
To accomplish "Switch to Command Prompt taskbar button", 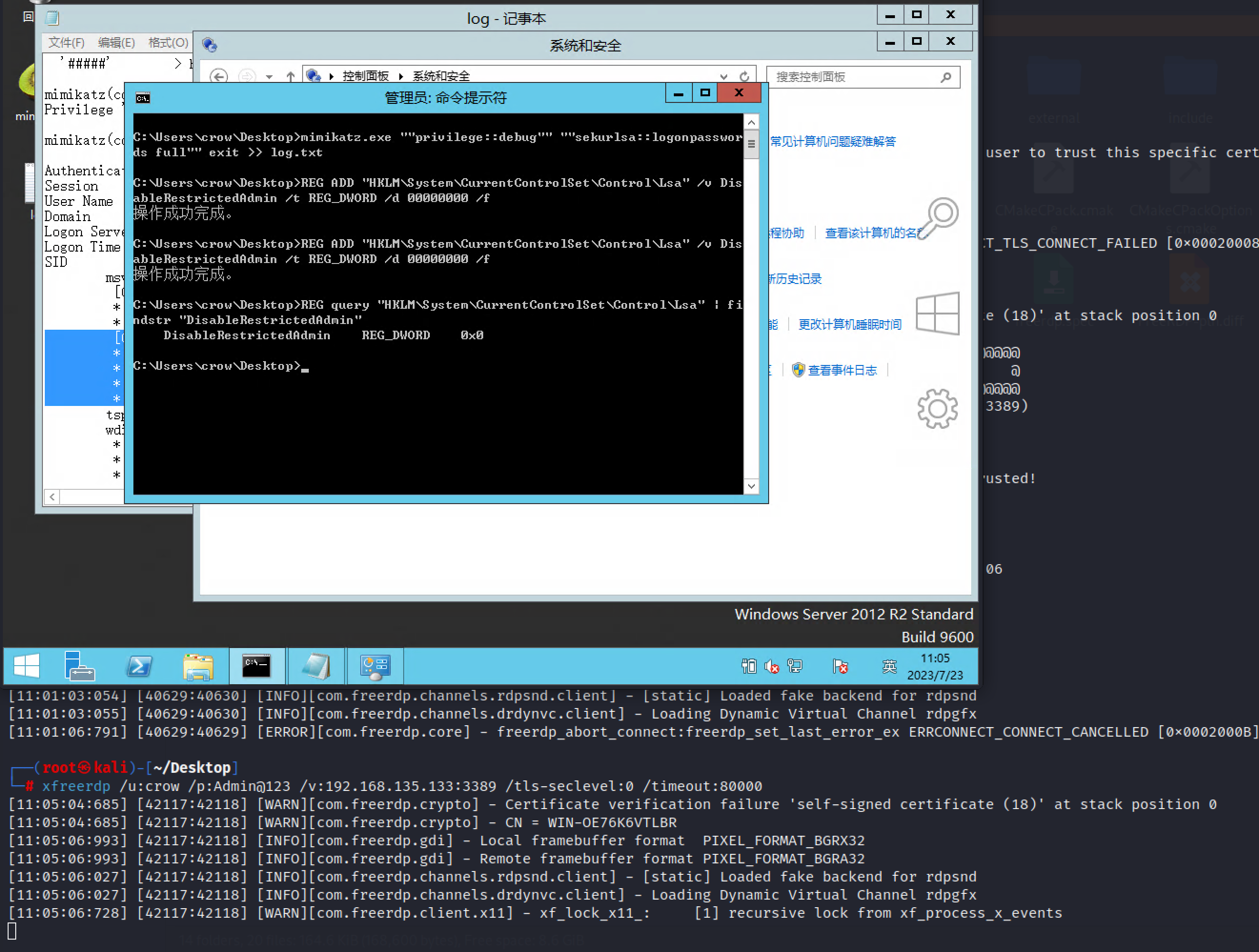I will [x=257, y=666].
